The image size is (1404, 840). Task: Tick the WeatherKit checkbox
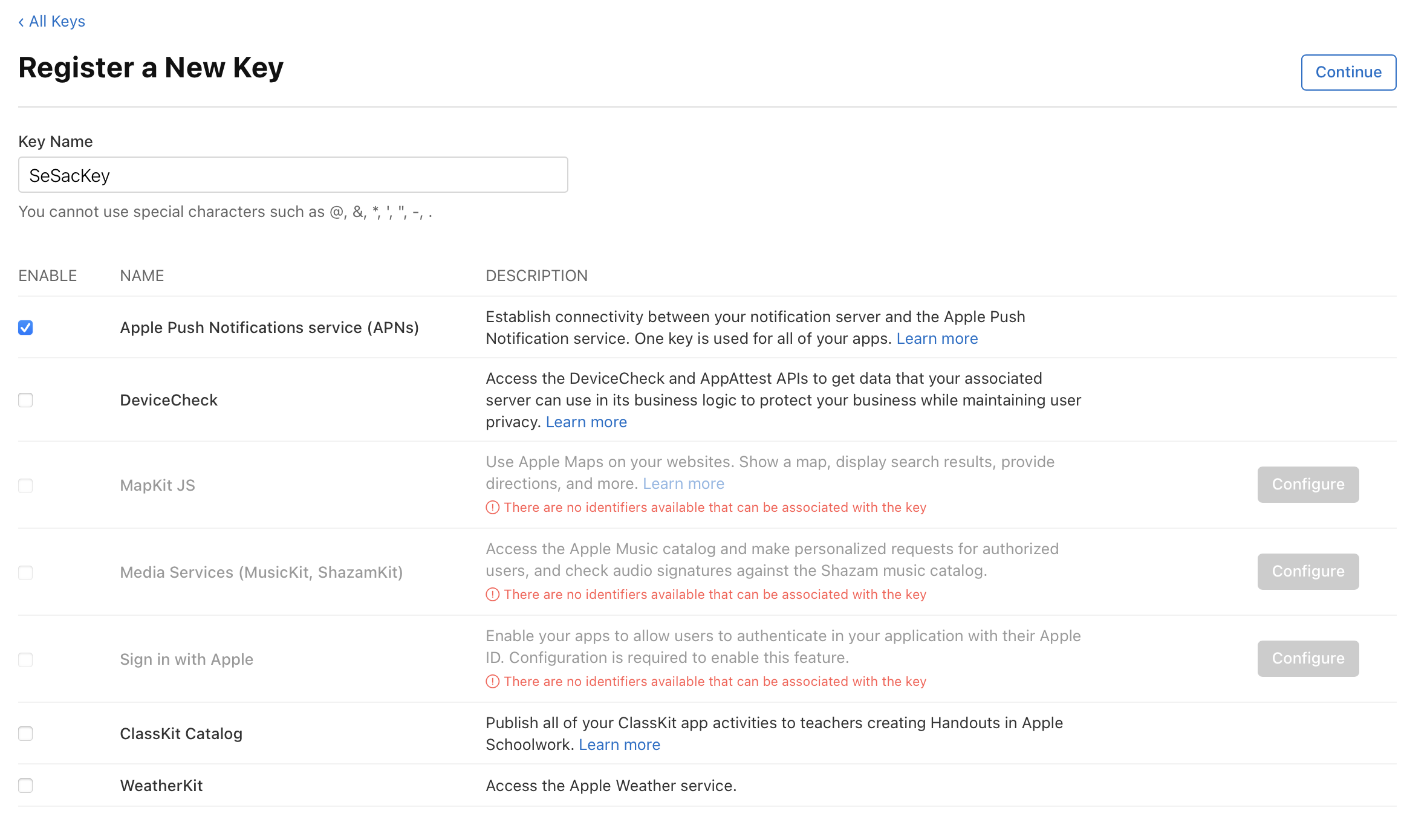(x=25, y=786)
